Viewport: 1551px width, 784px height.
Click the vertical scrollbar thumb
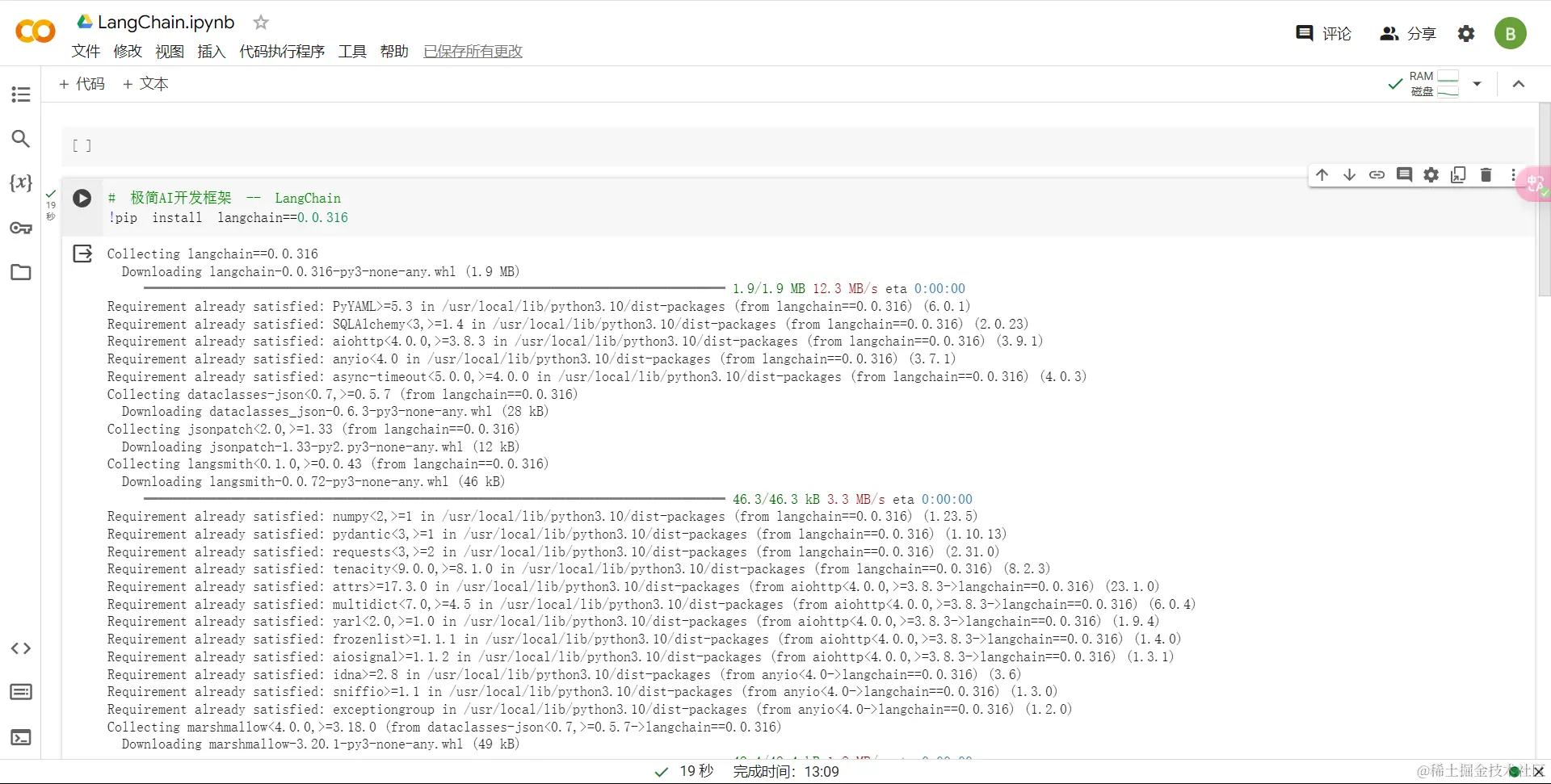pos(1545,198)
